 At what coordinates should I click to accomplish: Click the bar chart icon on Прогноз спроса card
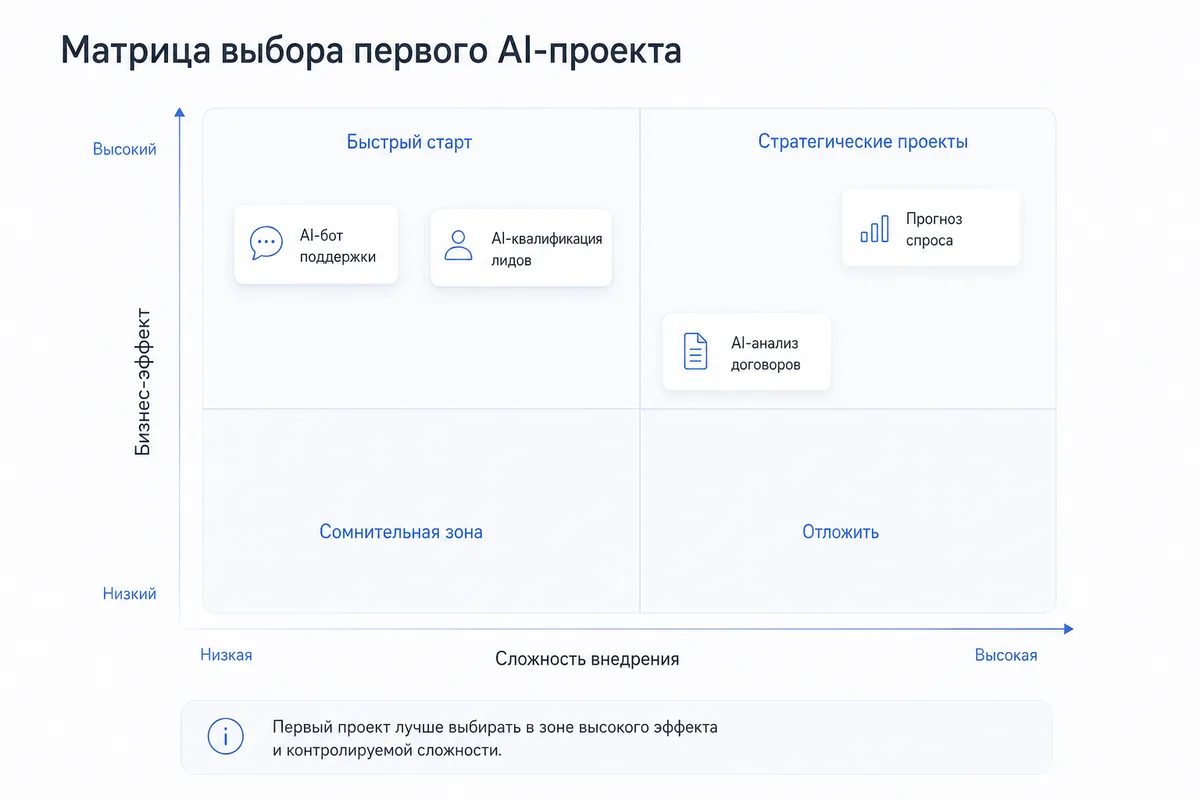(874, 228)
